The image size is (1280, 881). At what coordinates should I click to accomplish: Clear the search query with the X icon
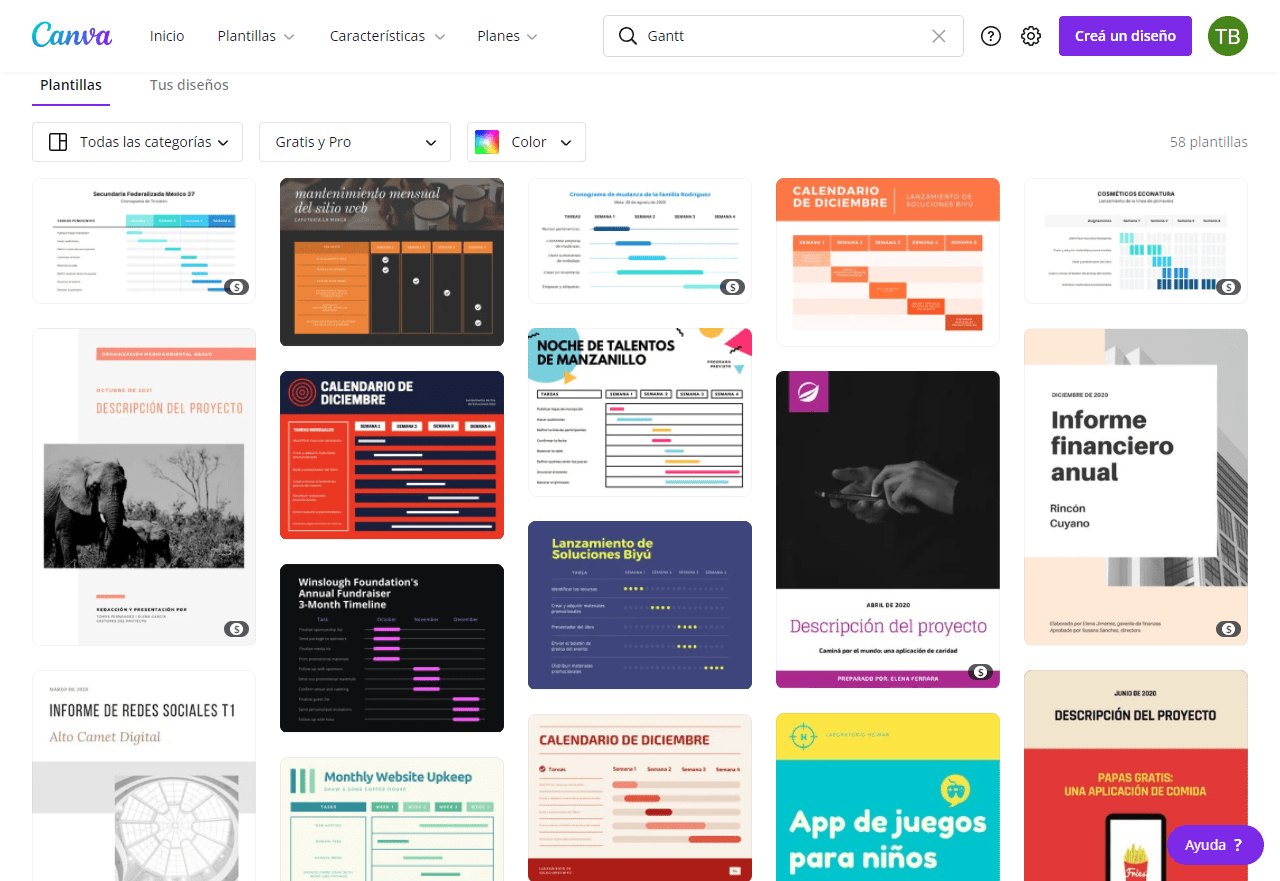(x=938, y=35)
